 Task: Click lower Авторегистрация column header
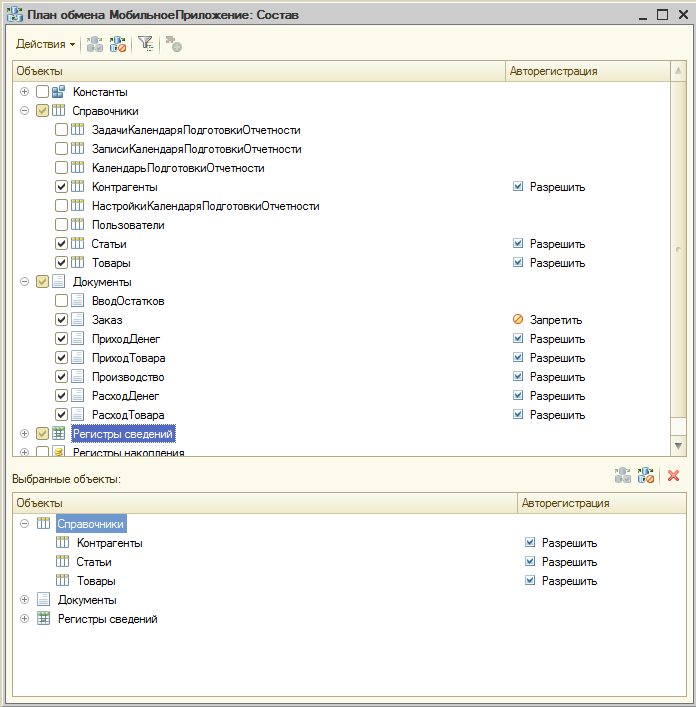(x=602, y=503)
